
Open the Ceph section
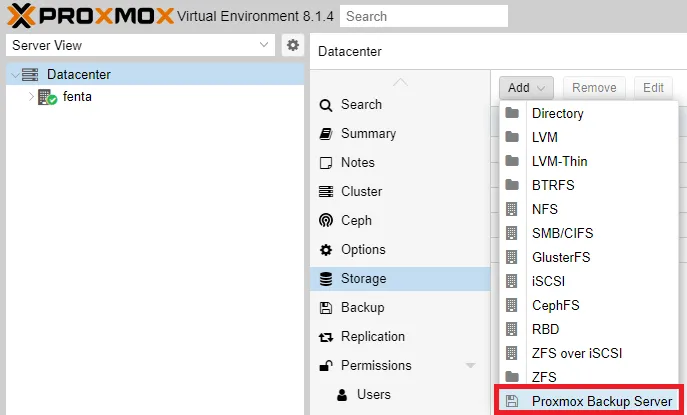tap(400, 220)
